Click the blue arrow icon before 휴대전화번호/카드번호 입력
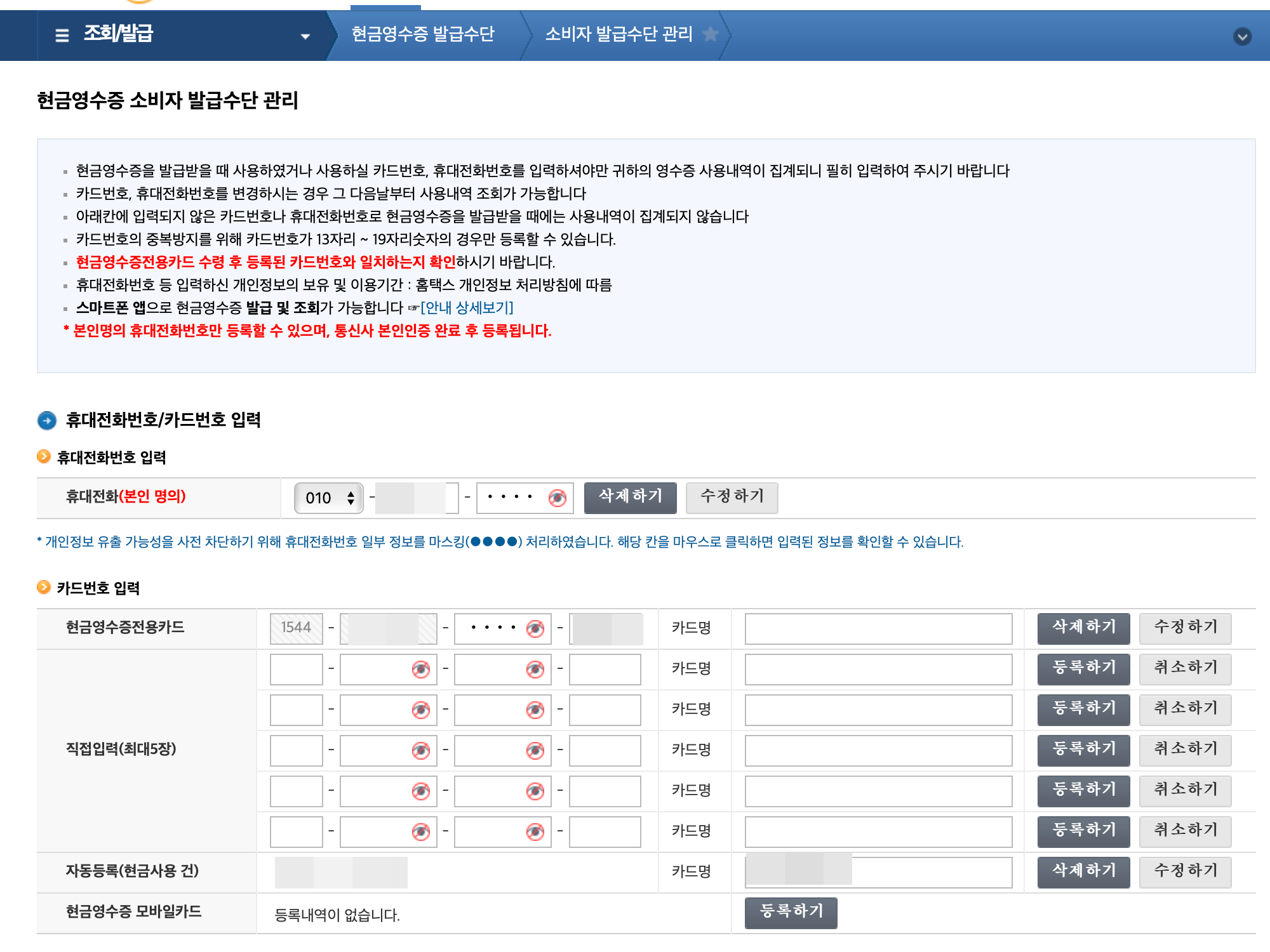Image resolution: width=1270 pixels, height=952 pixels. click(47, 420)
